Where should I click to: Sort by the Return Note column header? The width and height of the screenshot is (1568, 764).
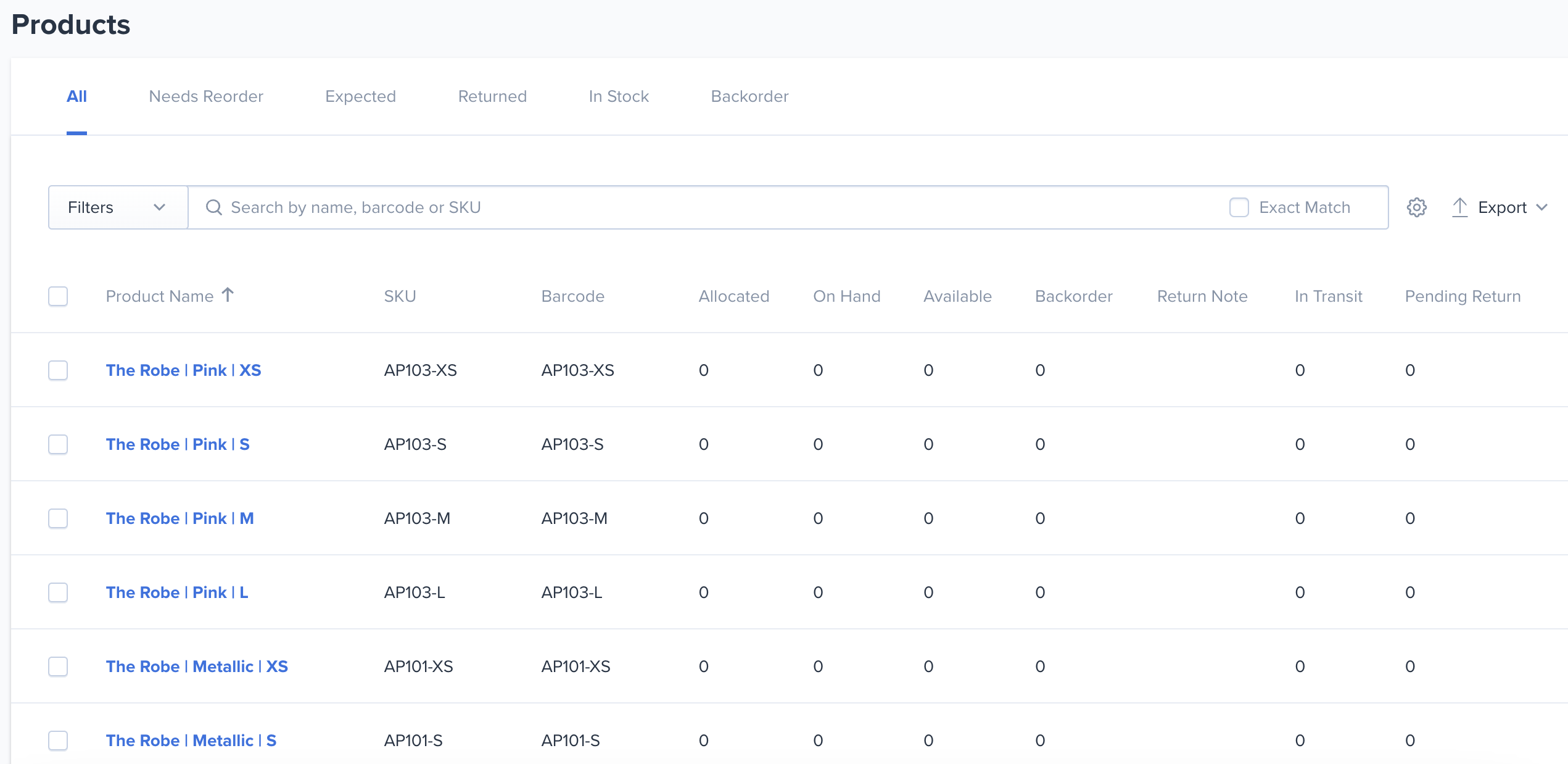1202,296
